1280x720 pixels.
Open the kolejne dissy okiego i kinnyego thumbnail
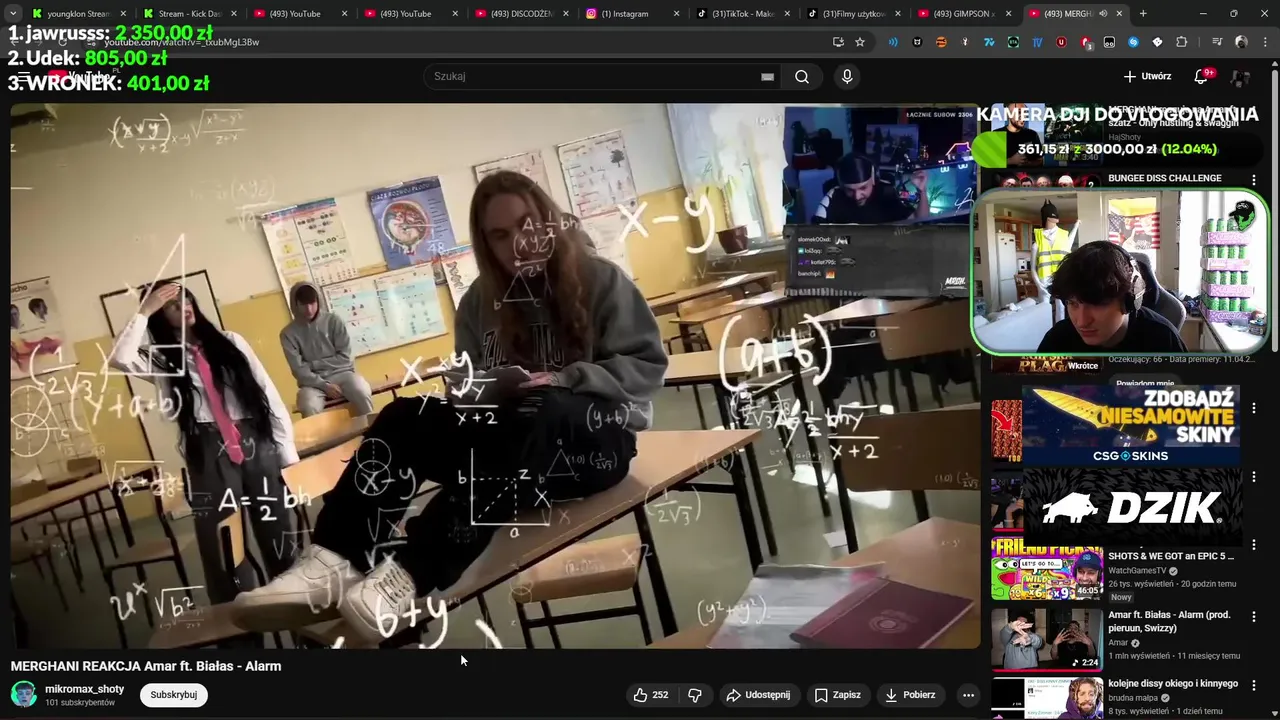click(x=1046, y=698)
